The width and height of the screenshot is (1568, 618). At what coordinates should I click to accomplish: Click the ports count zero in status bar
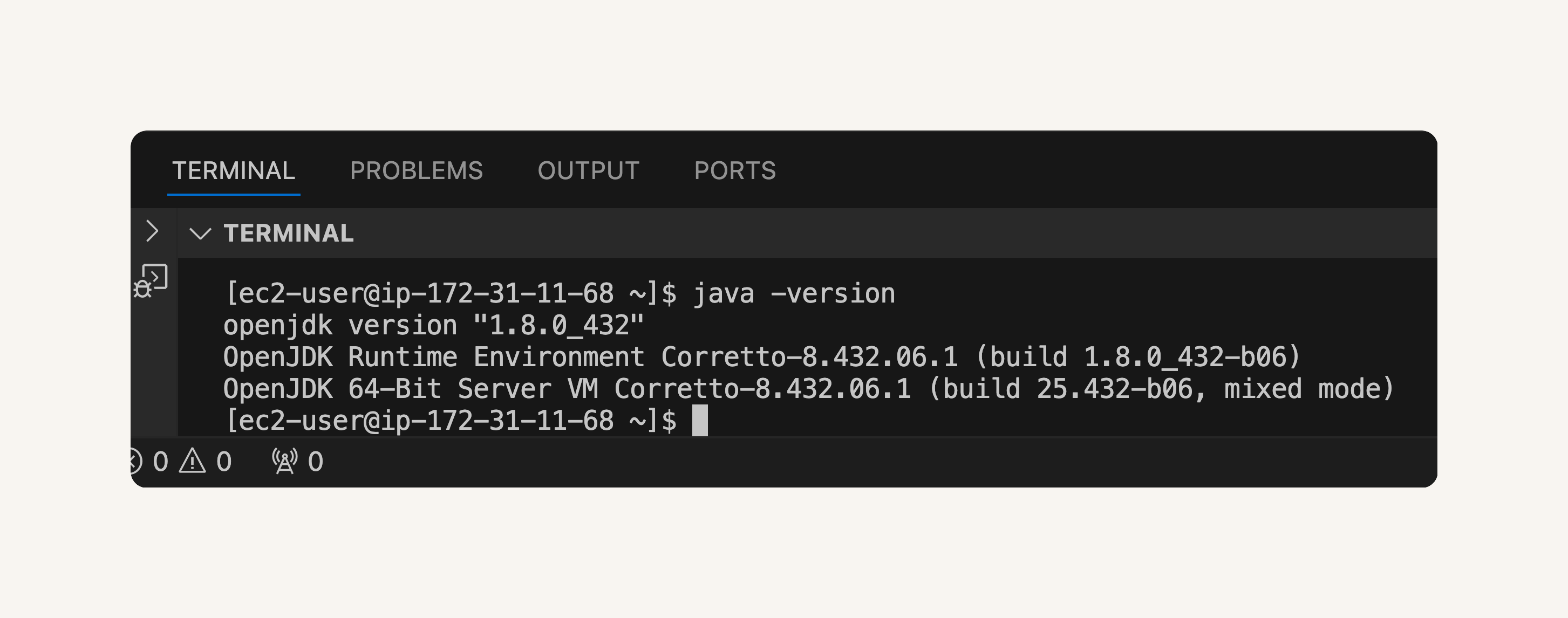pos(315,462)
